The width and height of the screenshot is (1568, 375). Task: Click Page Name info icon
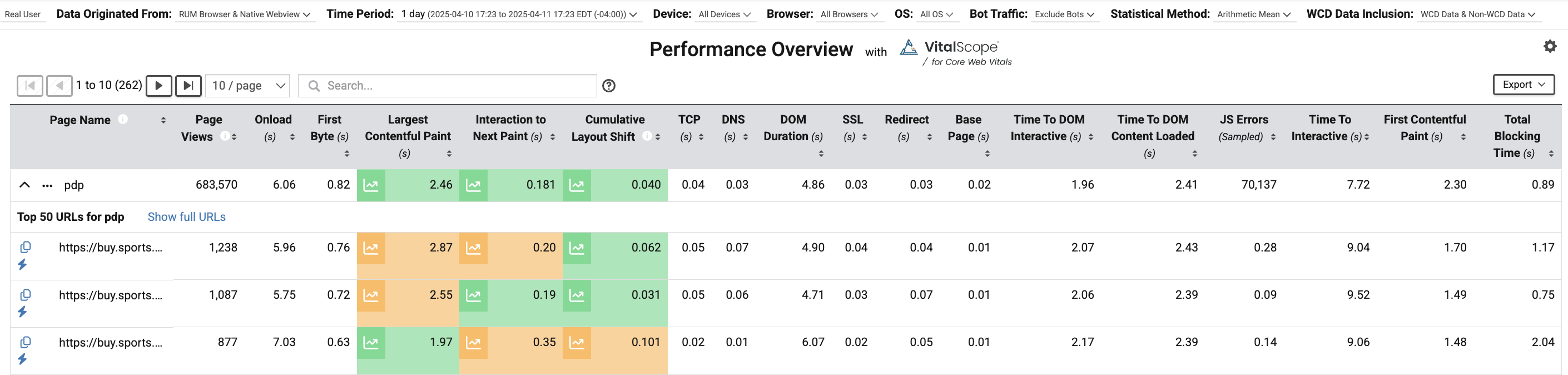tap(123, 119)
